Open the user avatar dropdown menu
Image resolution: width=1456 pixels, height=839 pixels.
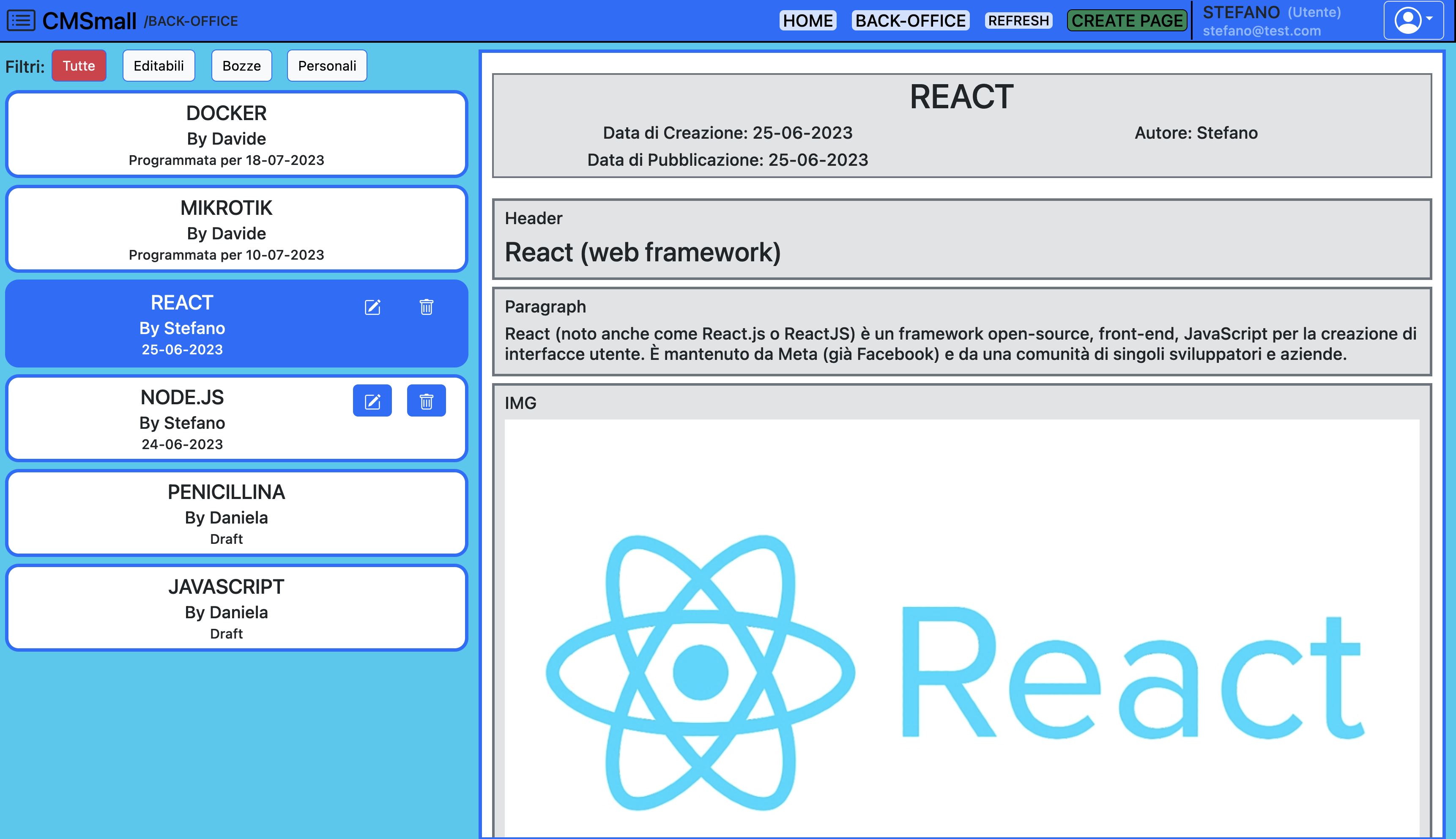point(1413,20)
